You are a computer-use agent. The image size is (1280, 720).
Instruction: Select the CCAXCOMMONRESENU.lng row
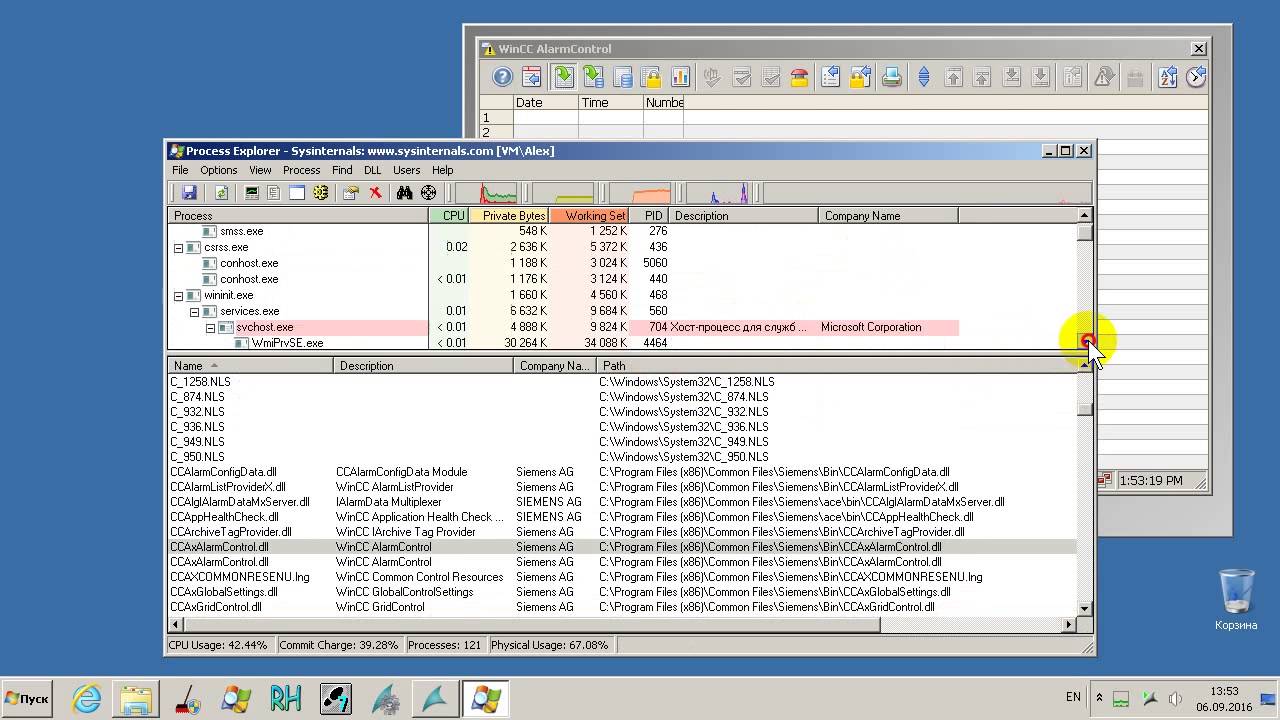coord(623,577)
